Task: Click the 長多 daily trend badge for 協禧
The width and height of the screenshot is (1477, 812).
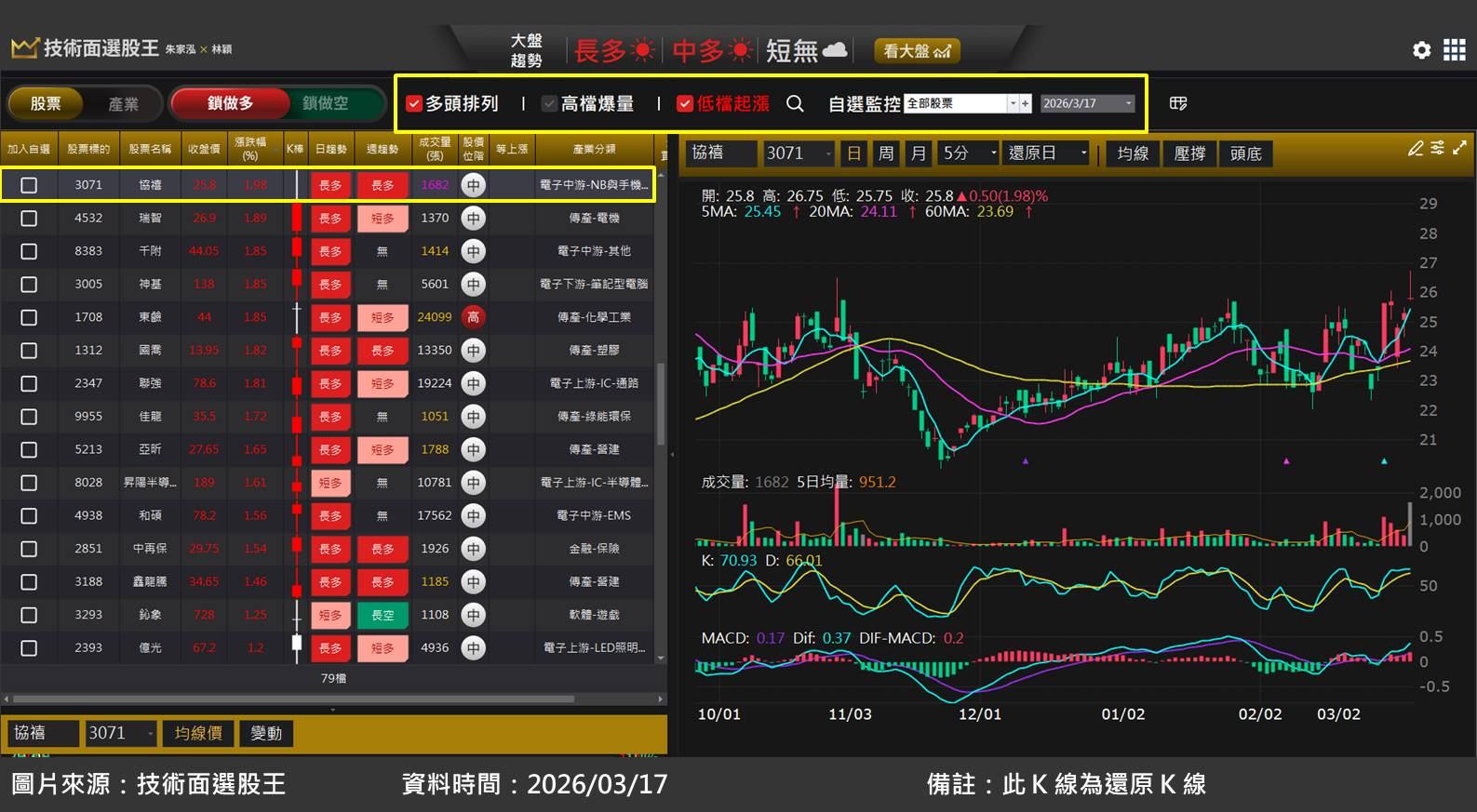Action: point(330,185)
